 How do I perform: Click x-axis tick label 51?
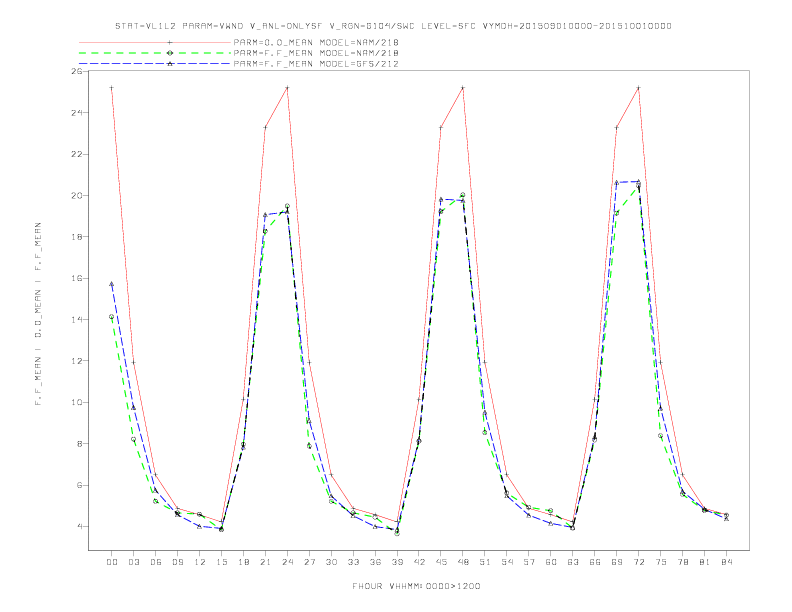485,562
